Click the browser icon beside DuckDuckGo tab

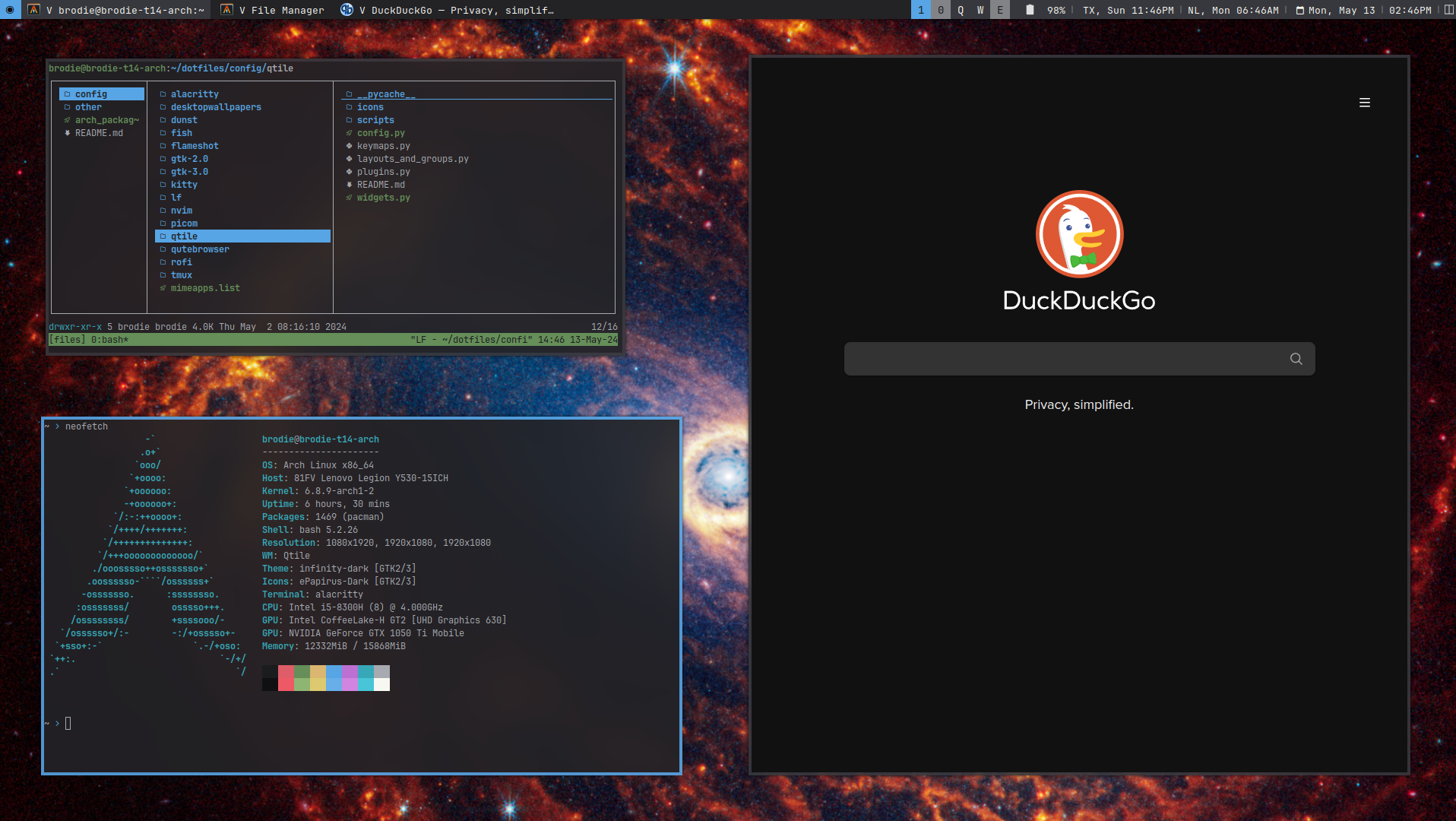[x=347, y=10]
